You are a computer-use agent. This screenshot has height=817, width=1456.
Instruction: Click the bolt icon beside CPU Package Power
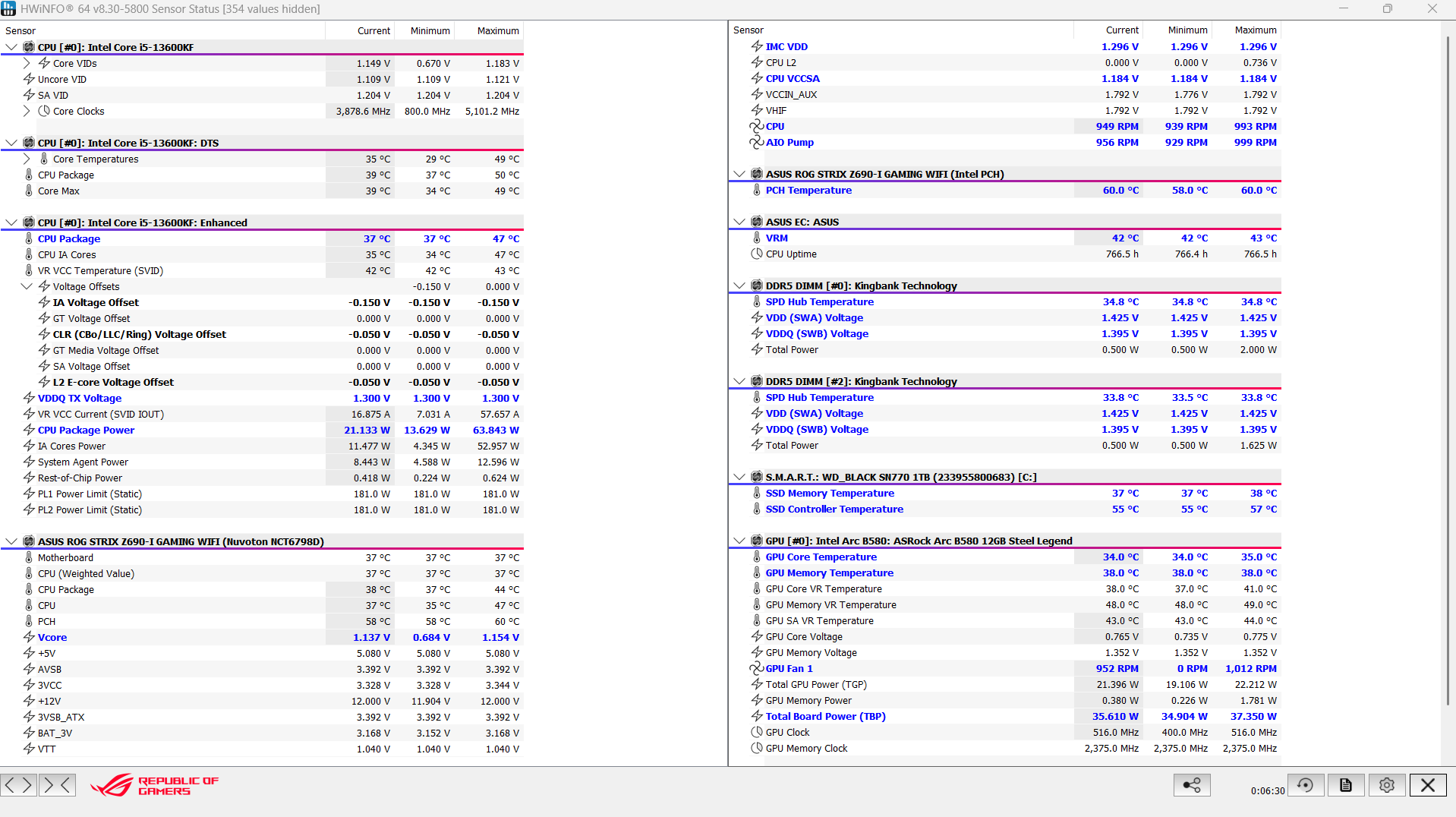pyautogui.click(x=29, y=430)
